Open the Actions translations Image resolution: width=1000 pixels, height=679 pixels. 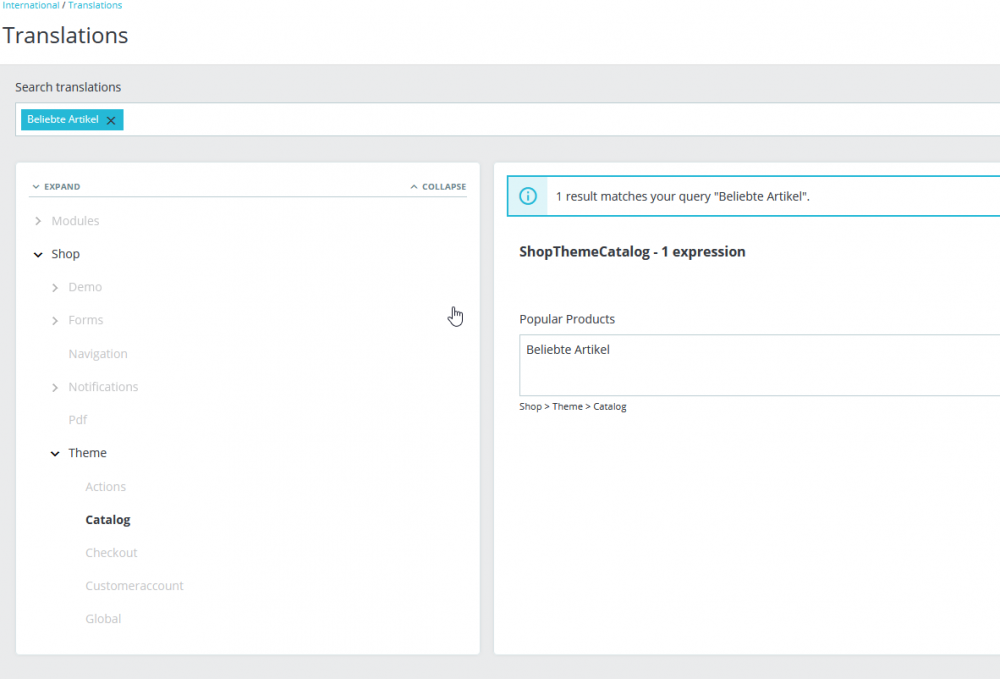[105, 486]
